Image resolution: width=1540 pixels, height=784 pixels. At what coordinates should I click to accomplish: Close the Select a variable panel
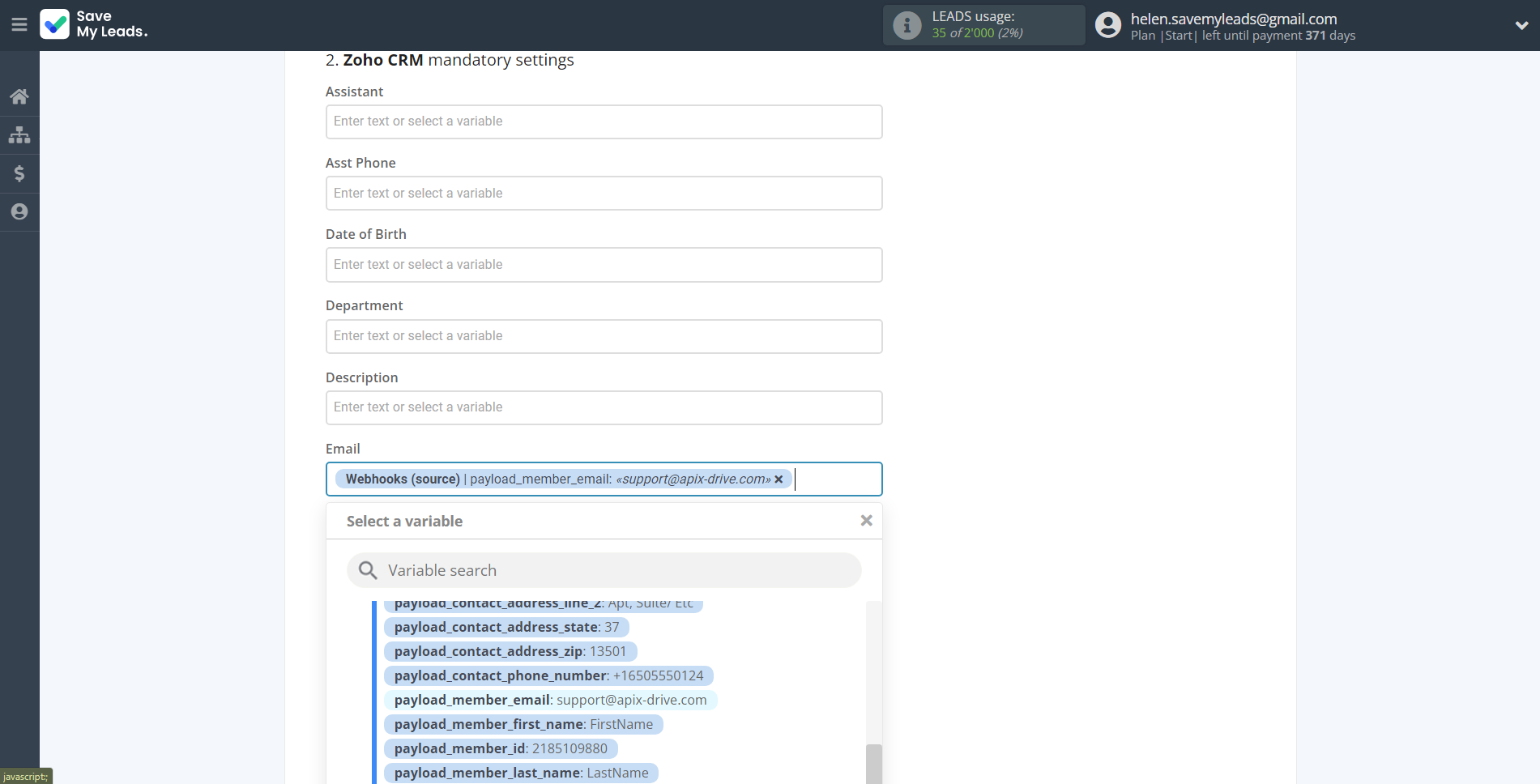(866, 521)
